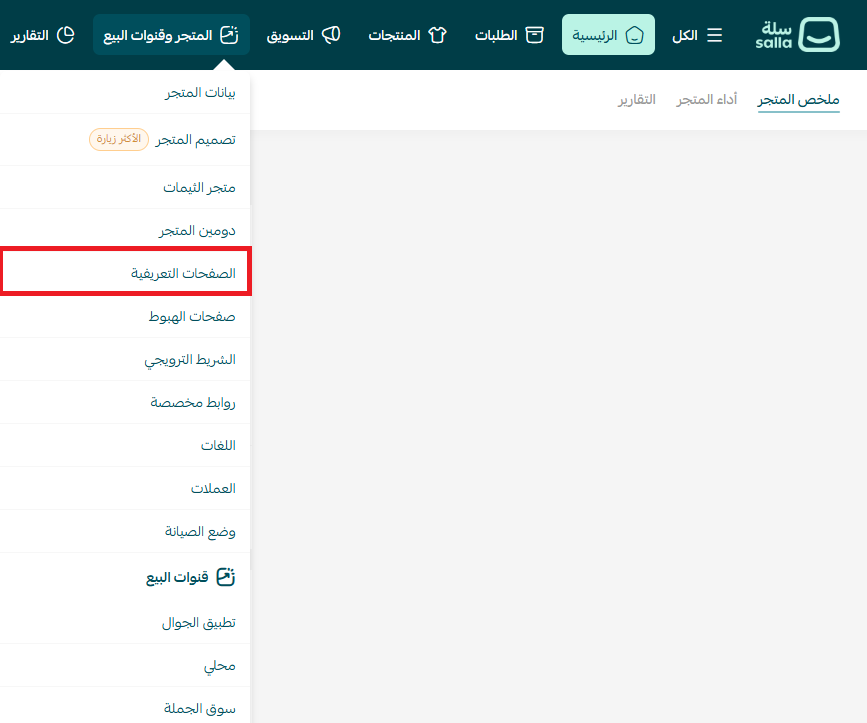Switch to ملخص المتجر tab
The height and width of the screenshot is (723, 867).
click(x=798, y=99)
